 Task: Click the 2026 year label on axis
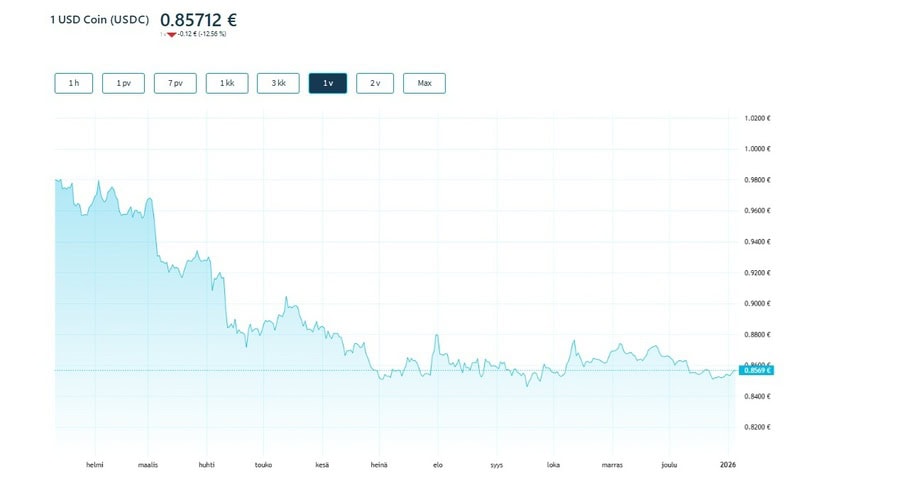coord(728,465)
